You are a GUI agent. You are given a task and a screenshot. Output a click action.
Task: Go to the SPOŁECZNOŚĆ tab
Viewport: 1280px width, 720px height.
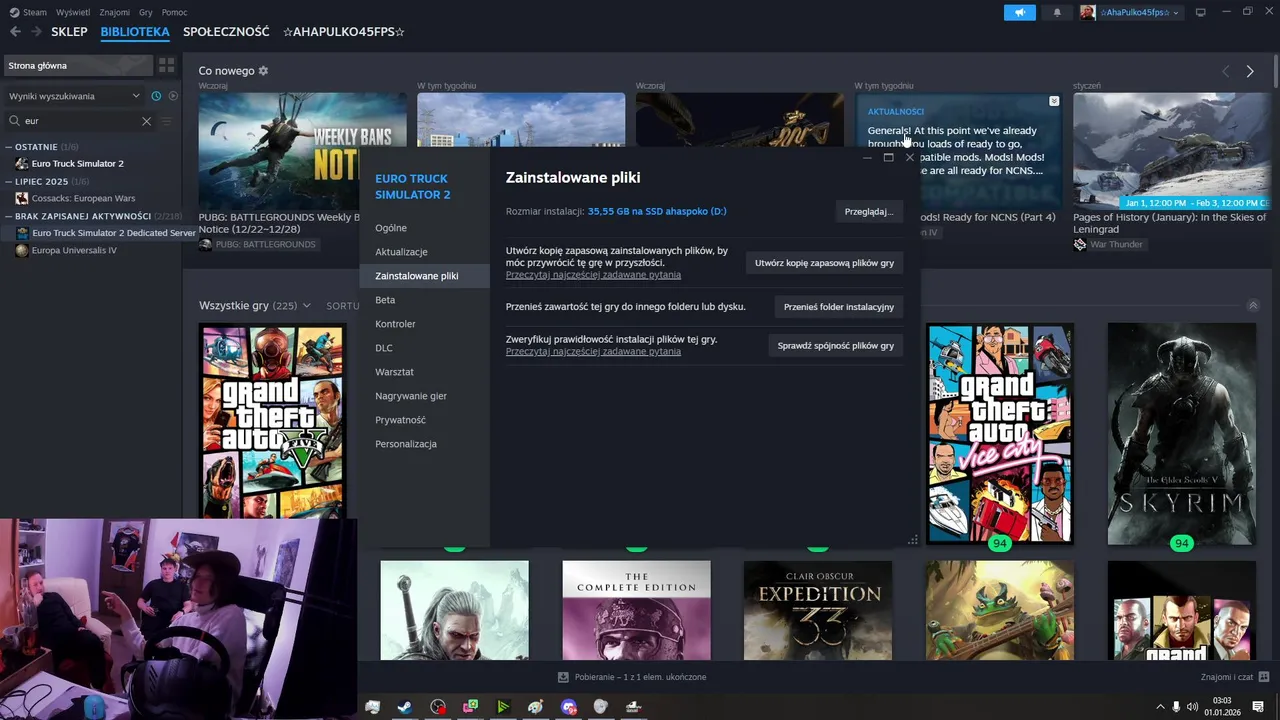226,32
